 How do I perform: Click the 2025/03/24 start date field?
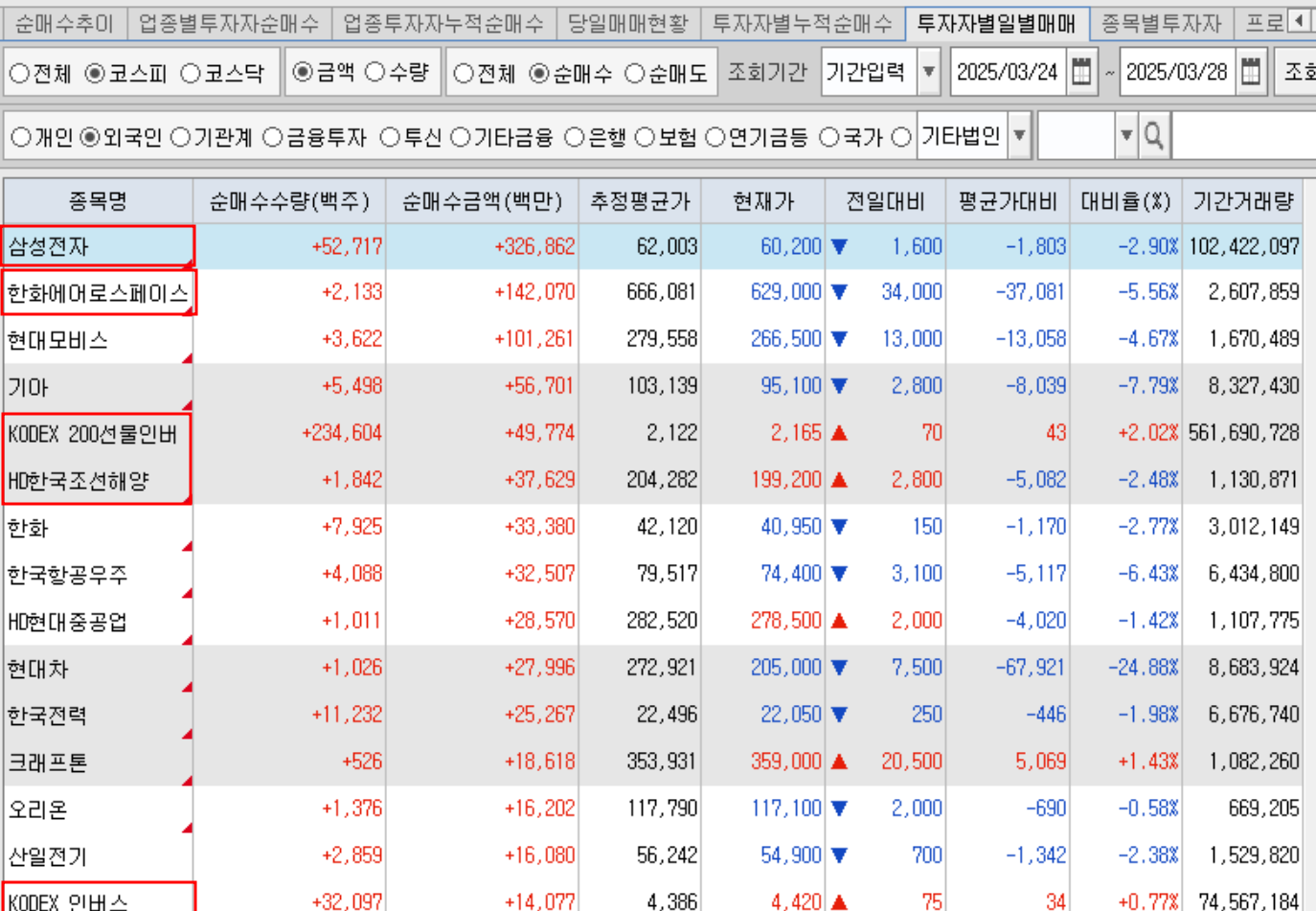pos(1007,72)
